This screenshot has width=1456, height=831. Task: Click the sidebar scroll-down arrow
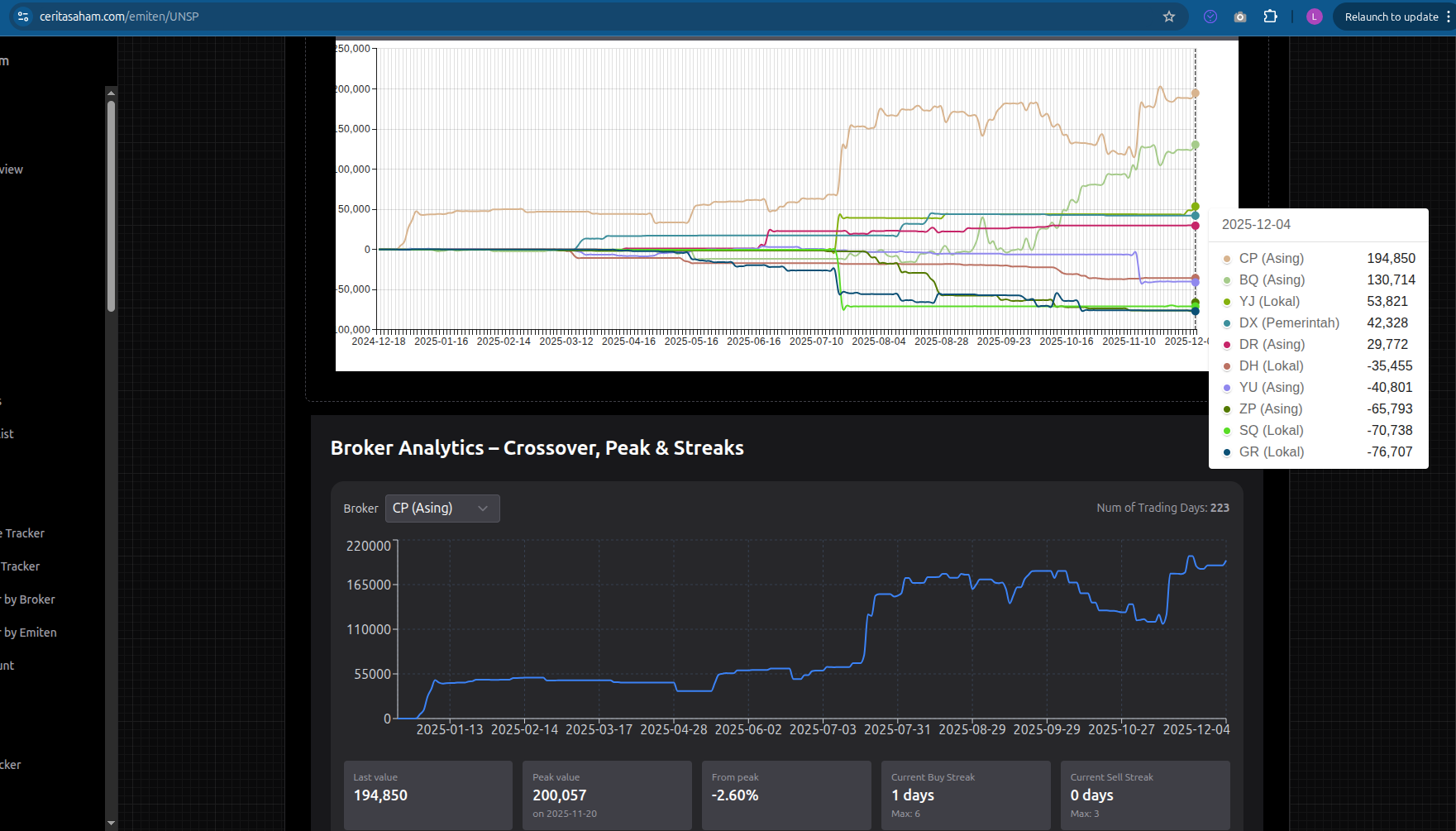pyautogui.click(x=111, y=824)
